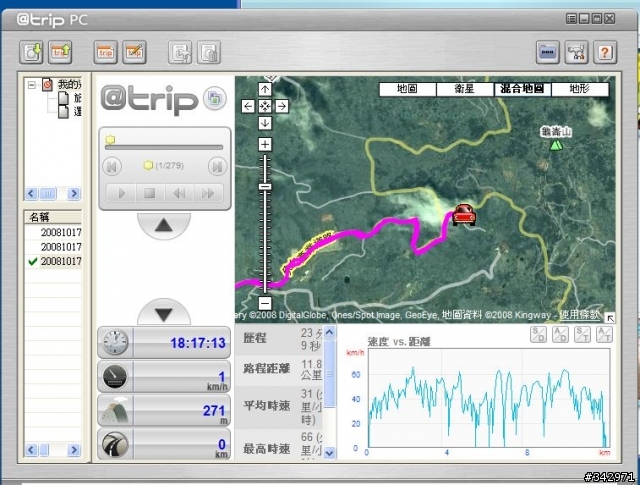Click the 最高時速 statistics row
This screenshot has height=485, width=640.
pyautogui.click(x=279, y=446)
